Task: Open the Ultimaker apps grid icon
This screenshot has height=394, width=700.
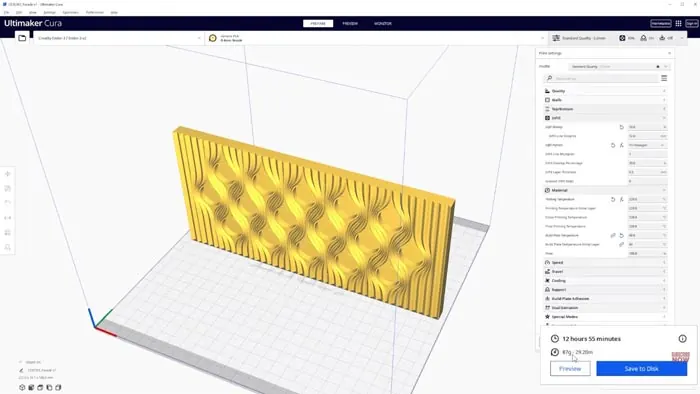Action: [678, 24]
